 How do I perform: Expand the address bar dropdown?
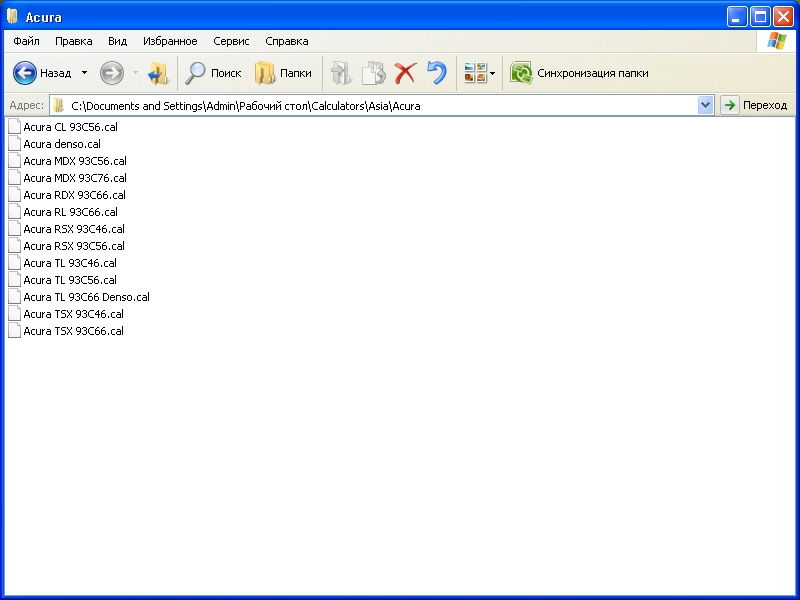[705, 106]
